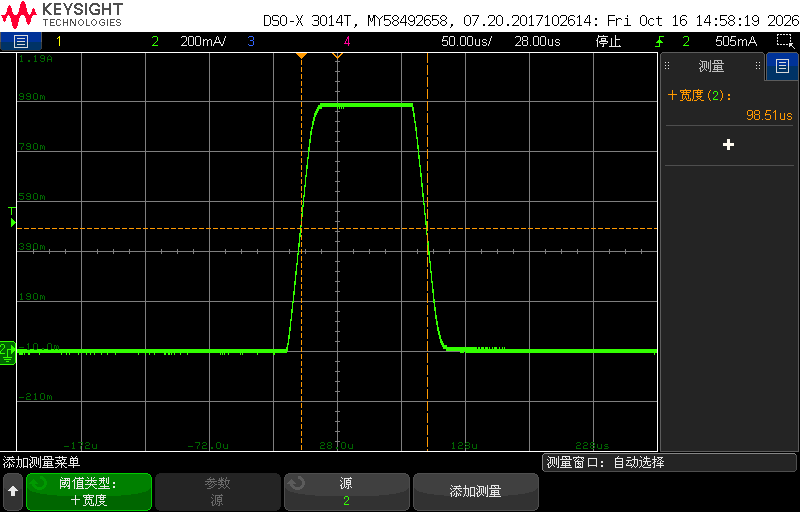800x512 pixels.
Task: Open the blue sidebar panel list icon
Action: (782, 66)
